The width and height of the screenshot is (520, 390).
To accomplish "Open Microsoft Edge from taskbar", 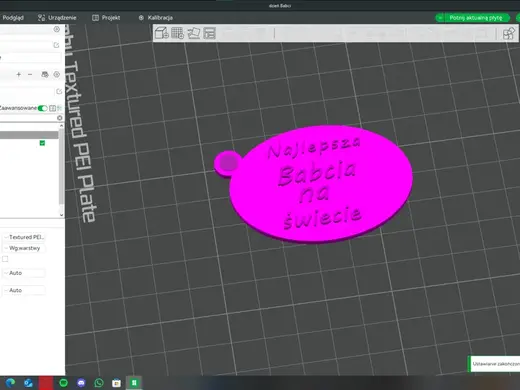I will coord(10,383).
